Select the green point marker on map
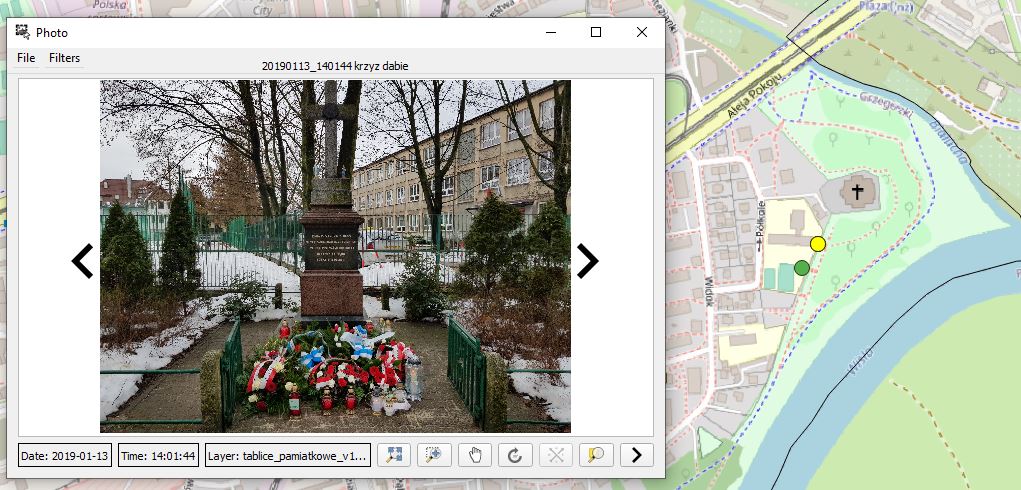The height and width of the screenshot is (490, 1021). point(802,268)
